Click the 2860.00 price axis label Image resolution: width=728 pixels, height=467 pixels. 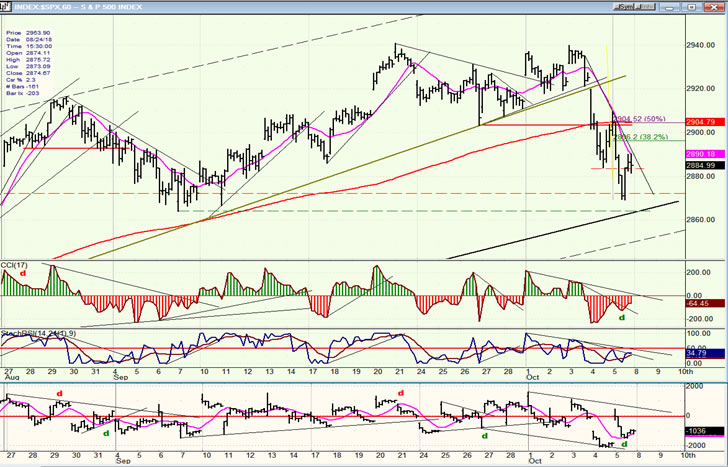[x=700, y=220]
